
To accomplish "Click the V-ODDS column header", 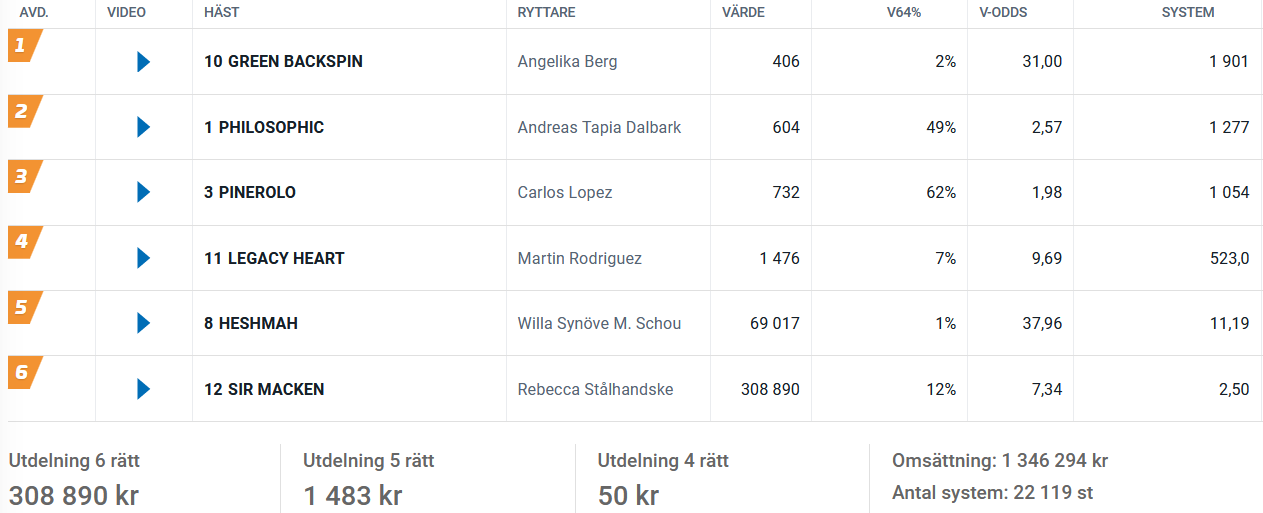I will coord(1003,13).
